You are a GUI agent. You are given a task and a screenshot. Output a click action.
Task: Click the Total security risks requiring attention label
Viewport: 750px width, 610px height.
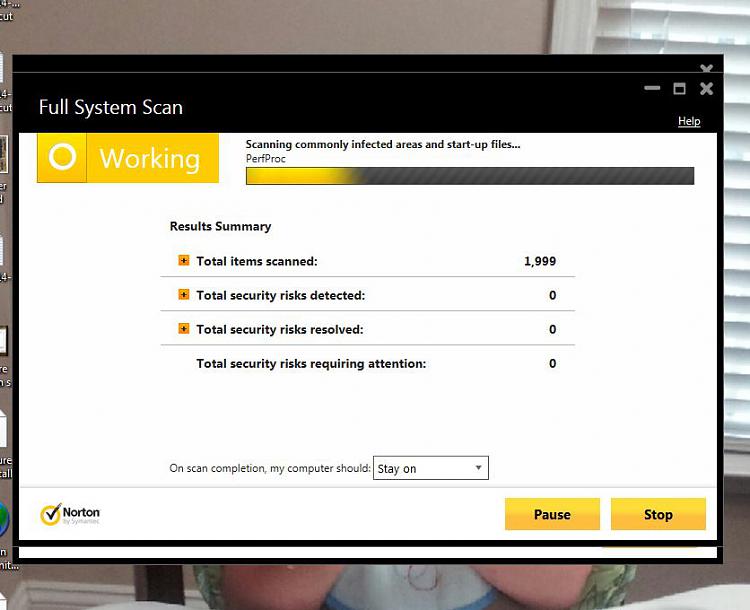(311, 364)
